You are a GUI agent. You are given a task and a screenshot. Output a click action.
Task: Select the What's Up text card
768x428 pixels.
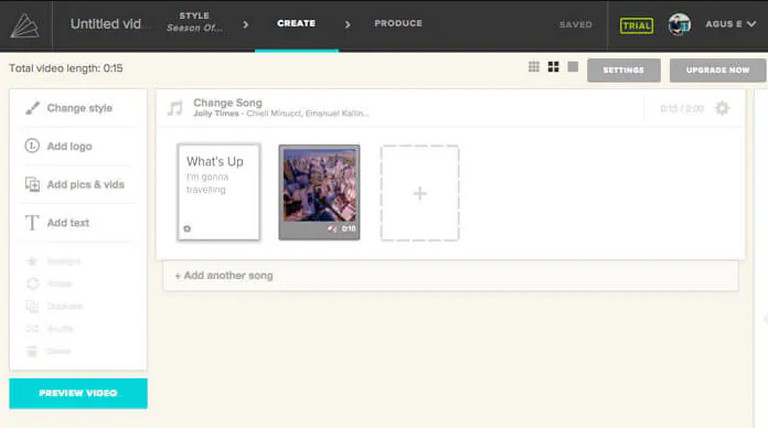click(218, 192)
